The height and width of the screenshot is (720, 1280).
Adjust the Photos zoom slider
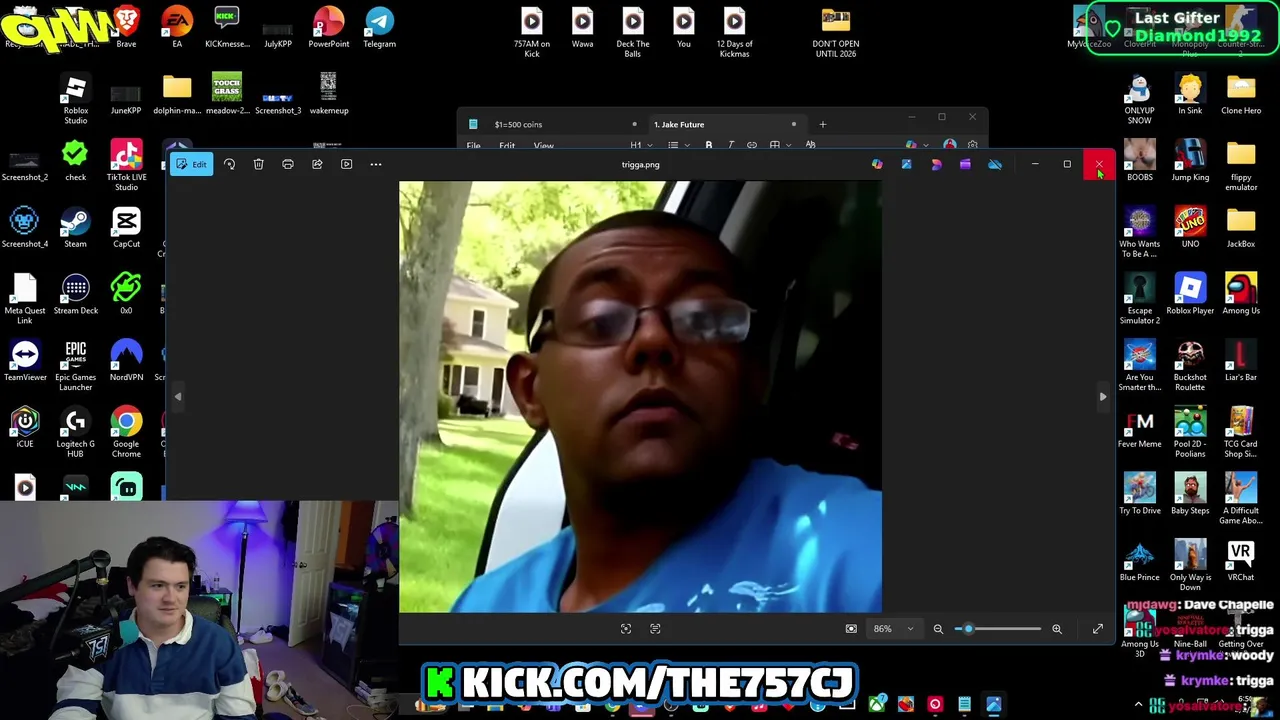pyautogui.click(x=996, y=629)
